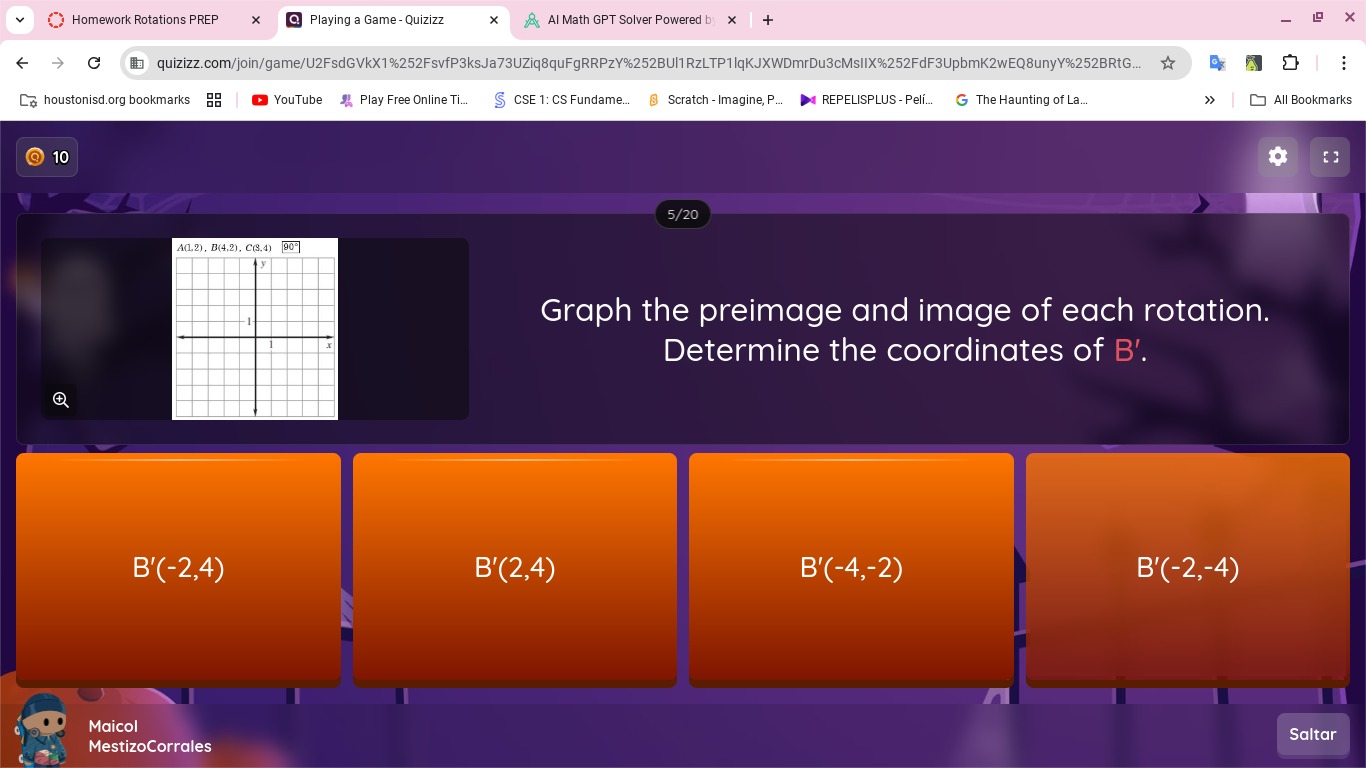Open the Google Translate extension icon
The image size is (1366, 768).
[1217, 63]
